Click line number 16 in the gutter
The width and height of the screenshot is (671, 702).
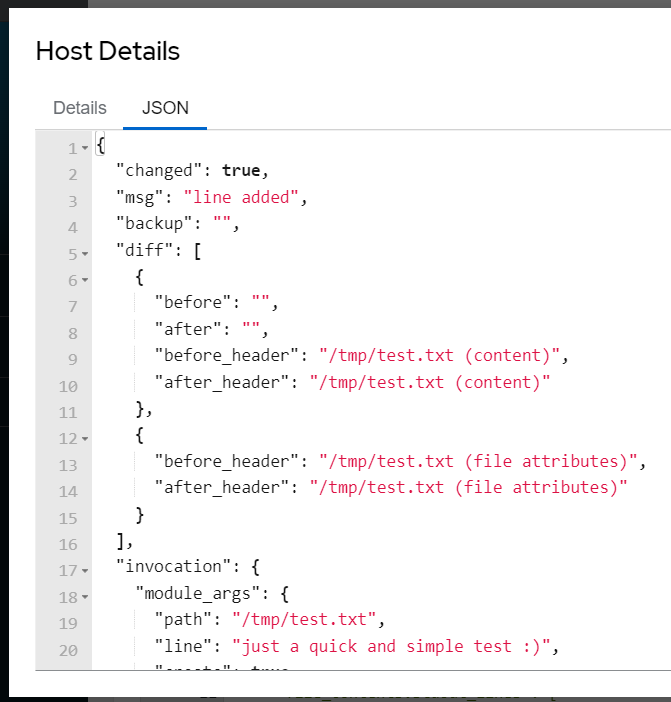point(68,544)
